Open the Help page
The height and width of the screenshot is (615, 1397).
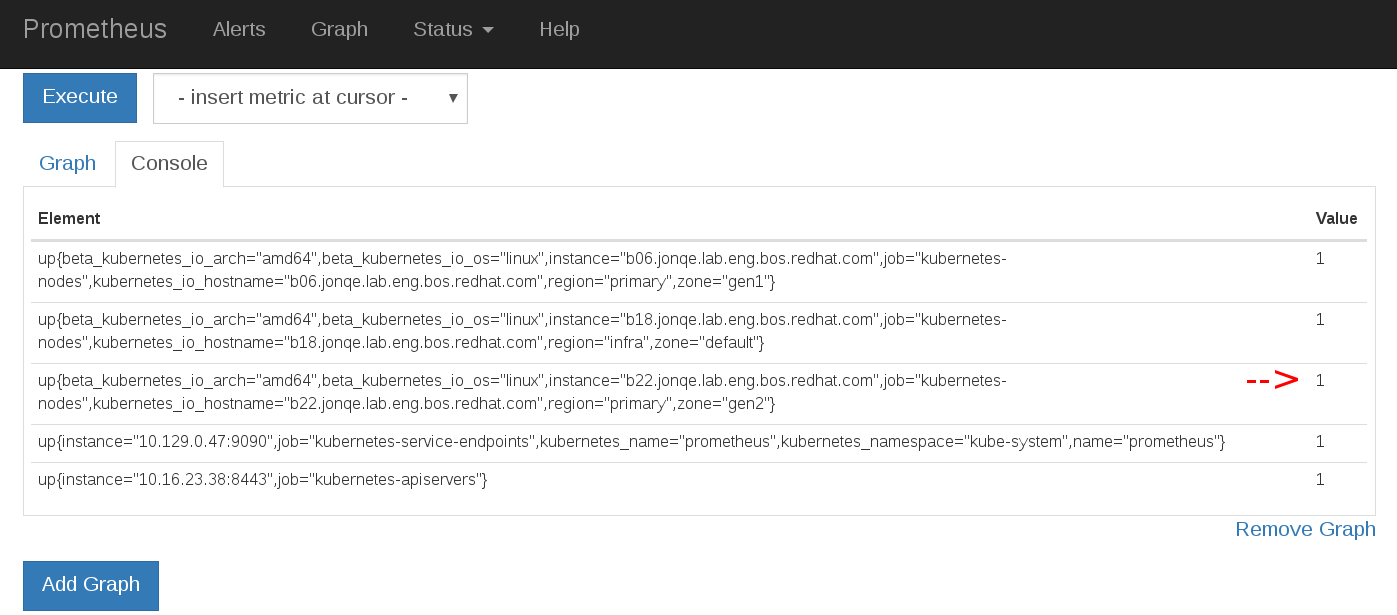pos(559,29)
